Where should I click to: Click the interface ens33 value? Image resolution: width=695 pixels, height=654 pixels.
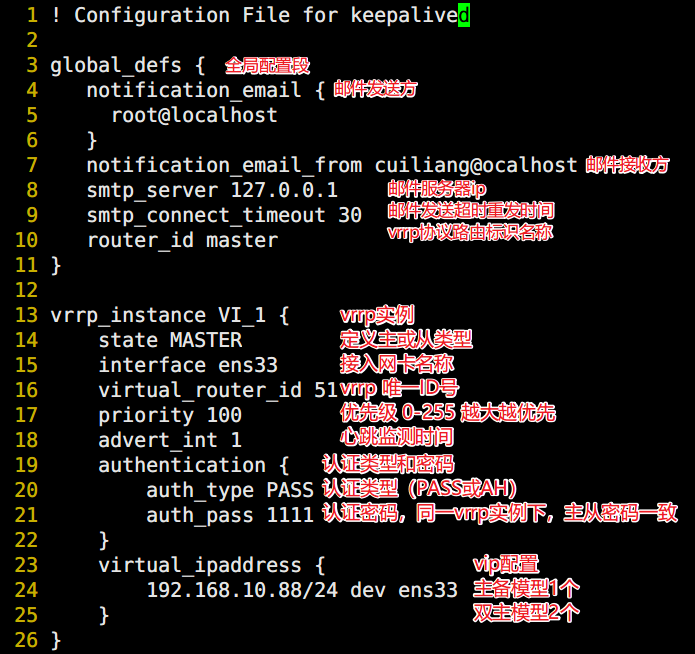click(248, 366)
